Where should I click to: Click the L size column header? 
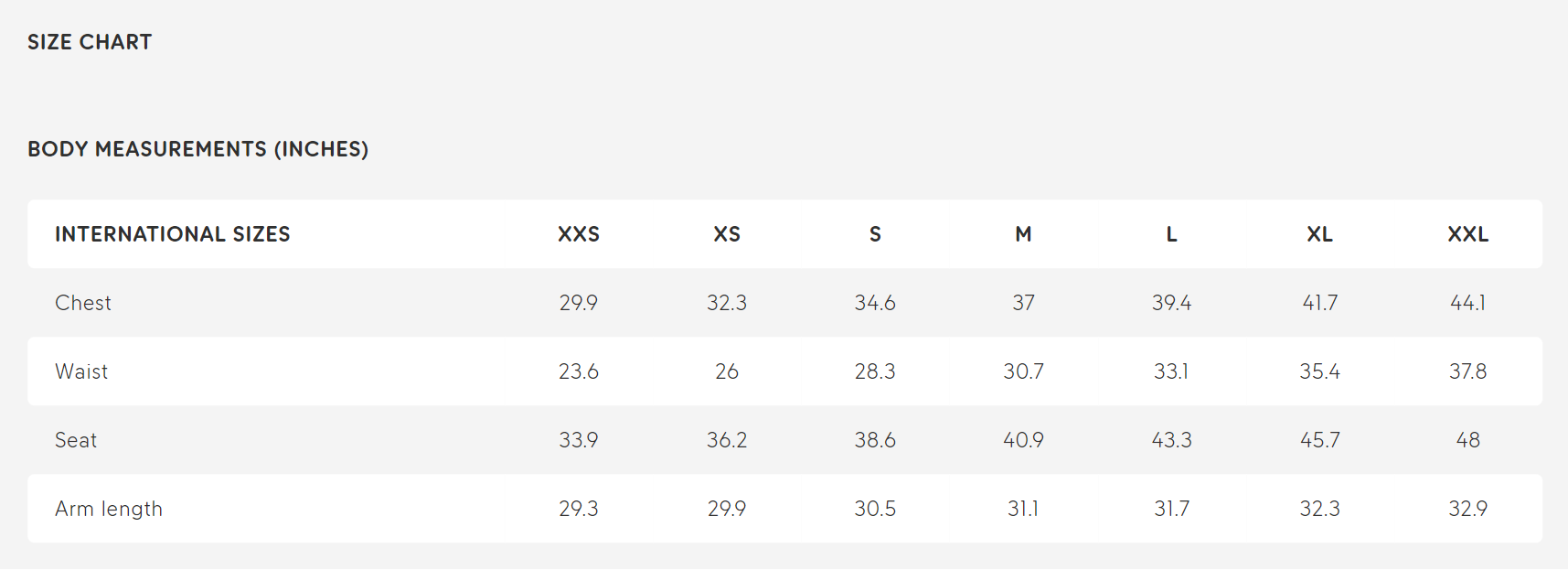pyautogui.click(x=1171, y=234)
